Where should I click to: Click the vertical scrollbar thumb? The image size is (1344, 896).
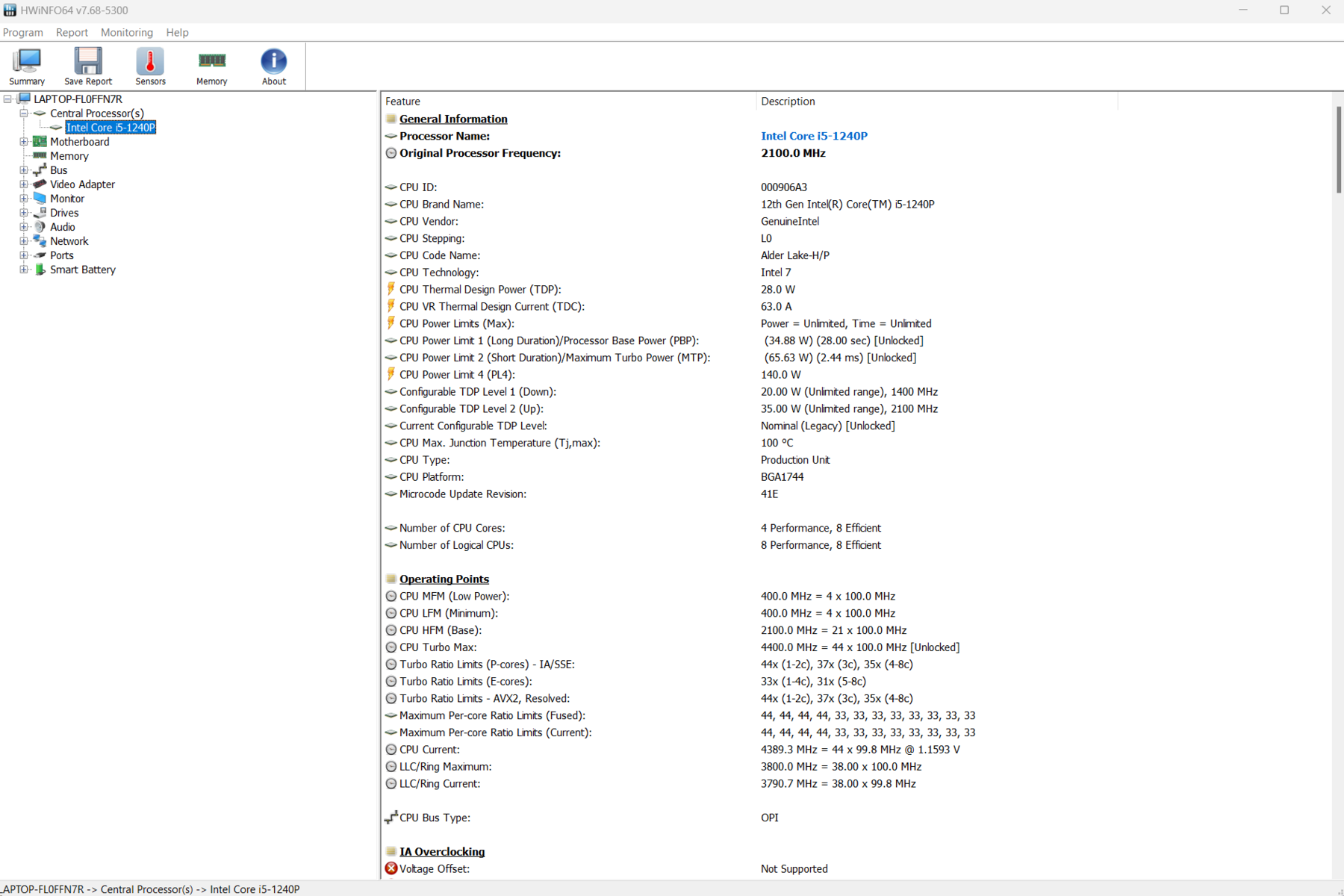coord(1338,149)
